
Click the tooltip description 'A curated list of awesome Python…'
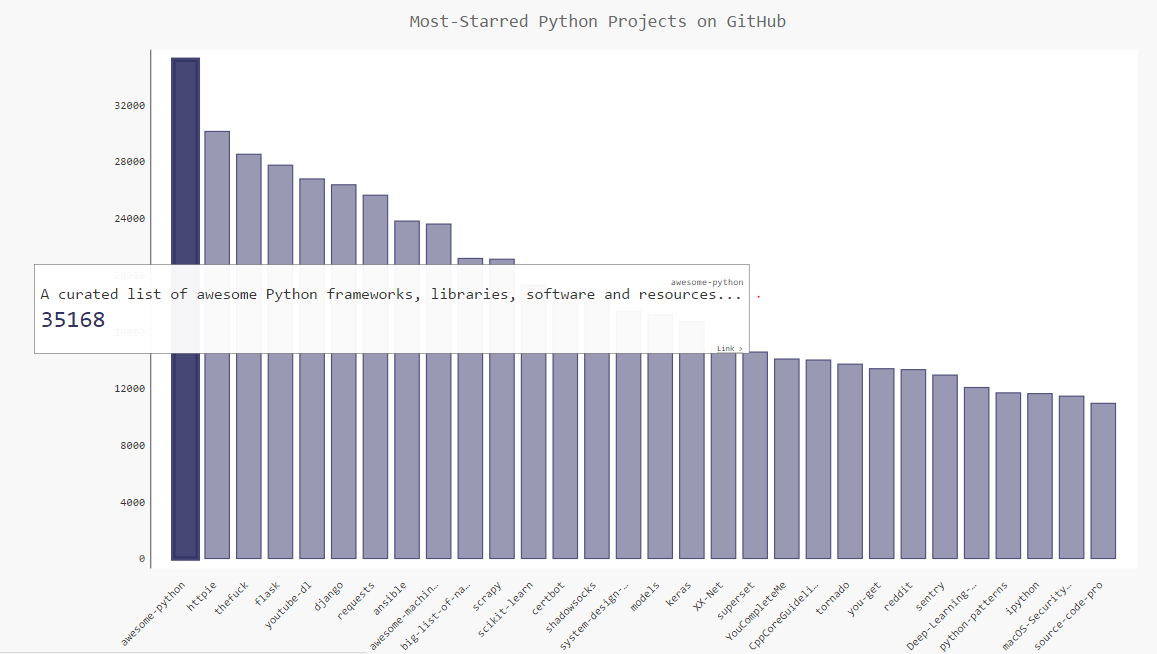click(391, 295)
